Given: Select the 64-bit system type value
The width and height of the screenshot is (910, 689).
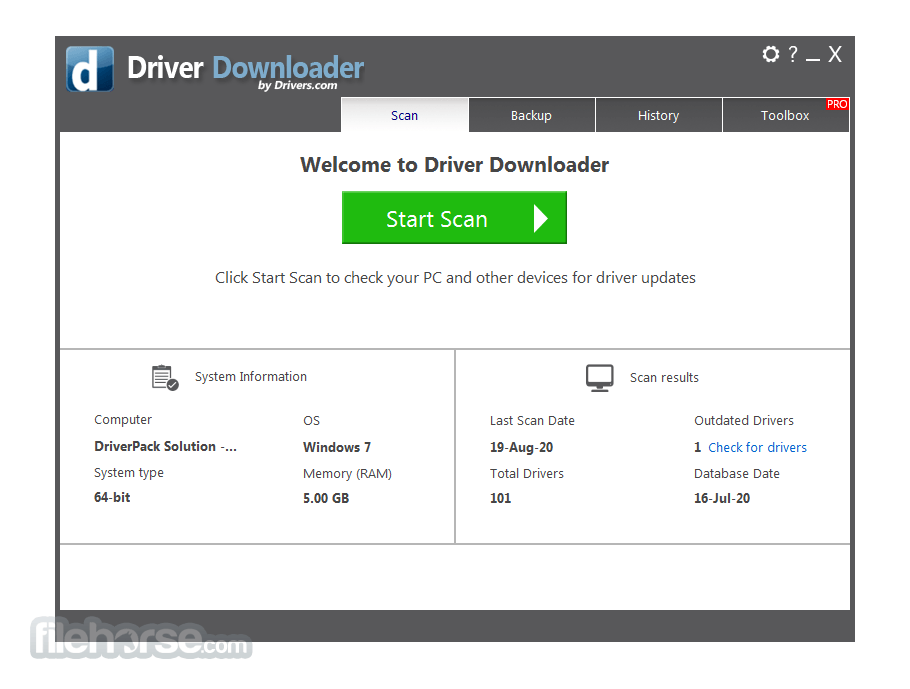Looking at the screenshot, I should pos(112,497).
